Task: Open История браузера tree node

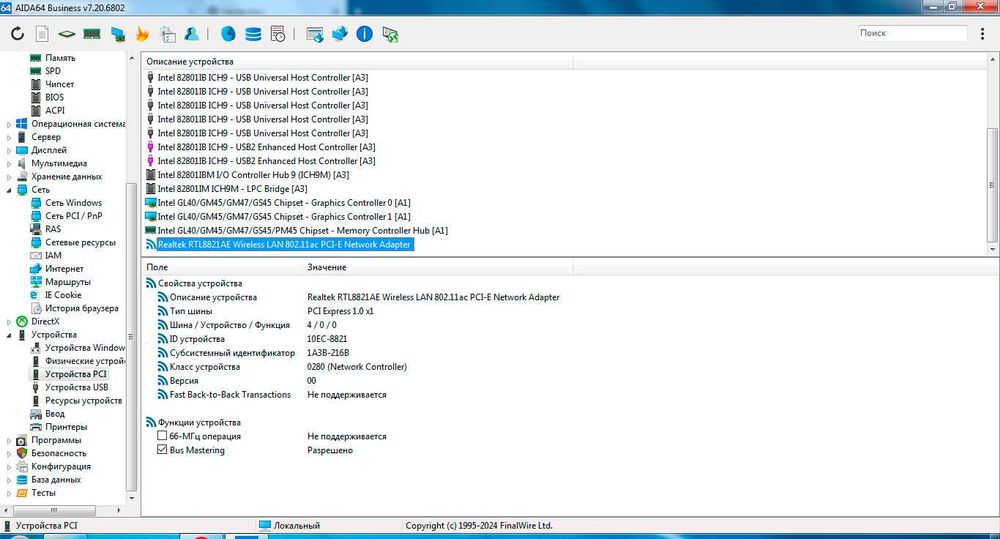Action: pos(82,308)
